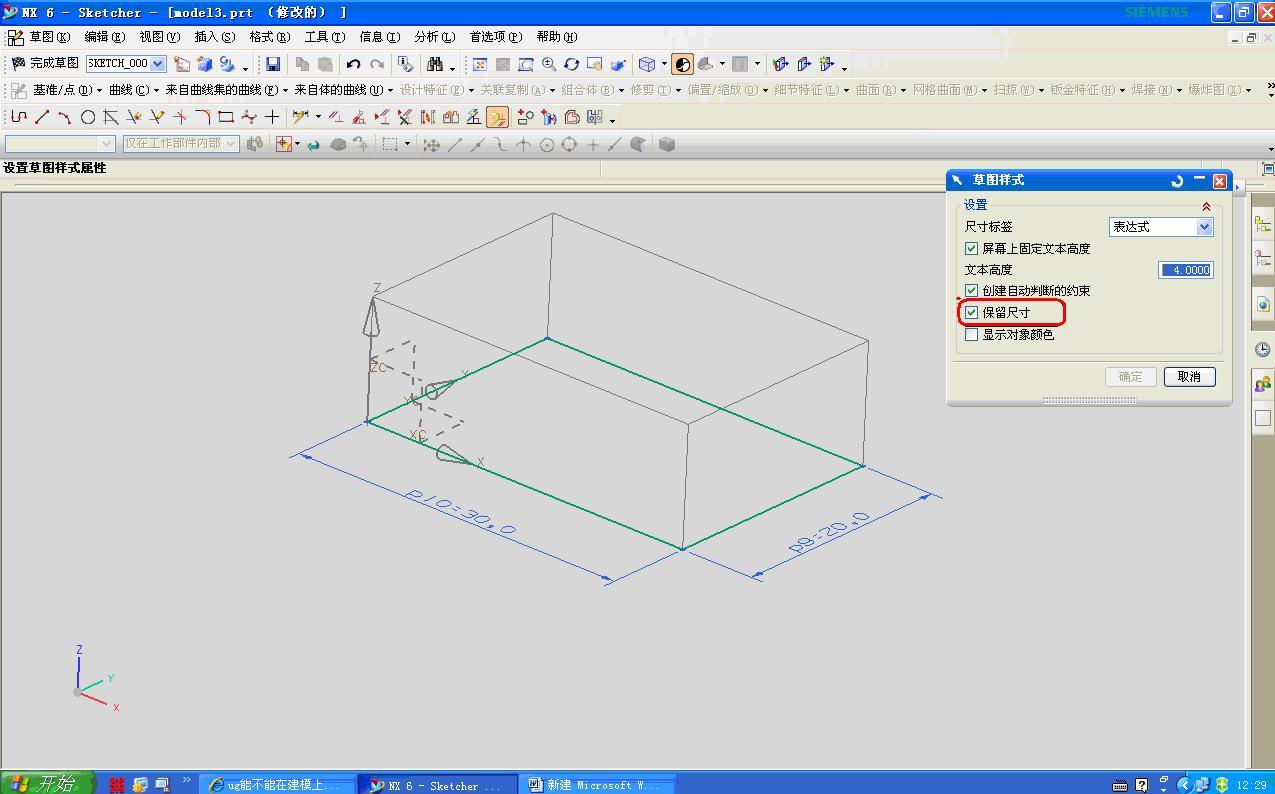Viewport: 1275px width, 794px height.
Task: Click the Windows 开始 Start button
Action: (x=47, y=784)
